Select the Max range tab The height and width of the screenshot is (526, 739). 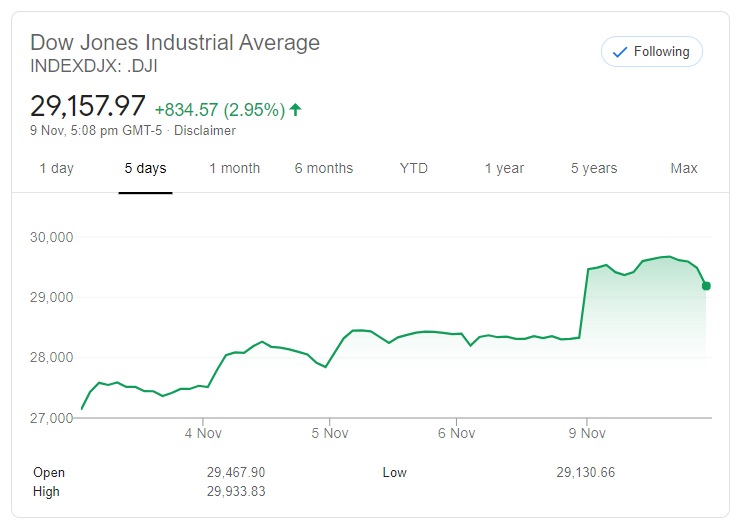click(684, 168)
